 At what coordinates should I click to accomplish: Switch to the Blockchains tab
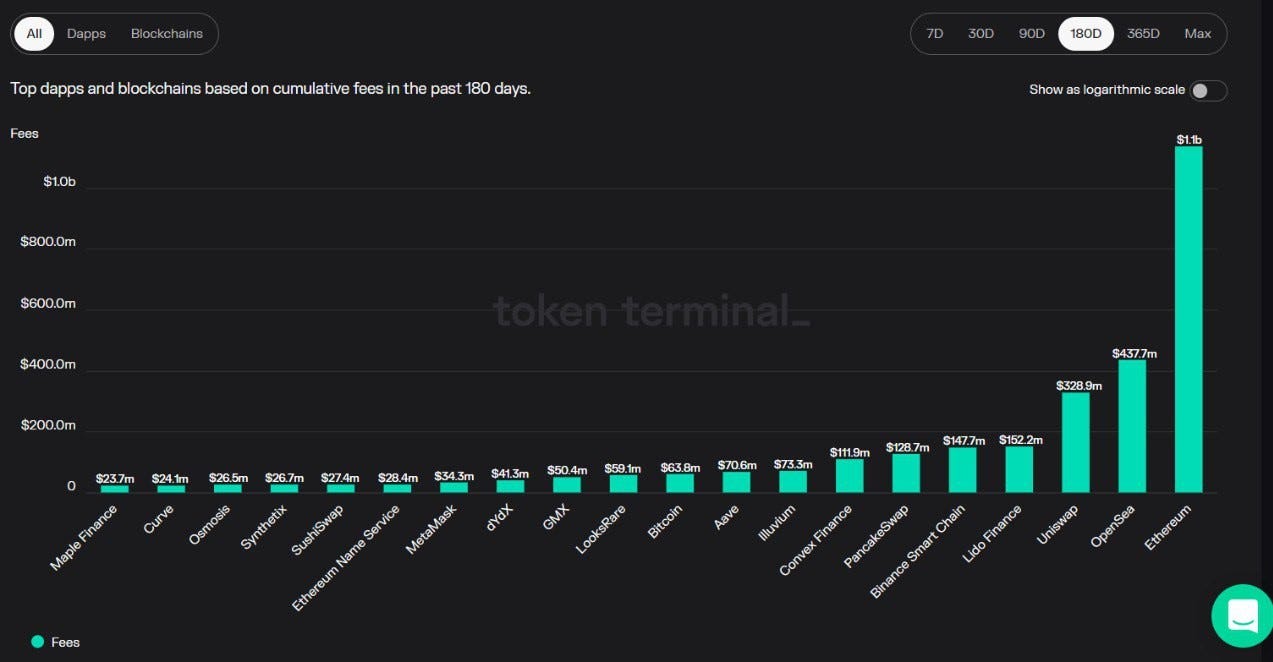[x=166, y=34]
